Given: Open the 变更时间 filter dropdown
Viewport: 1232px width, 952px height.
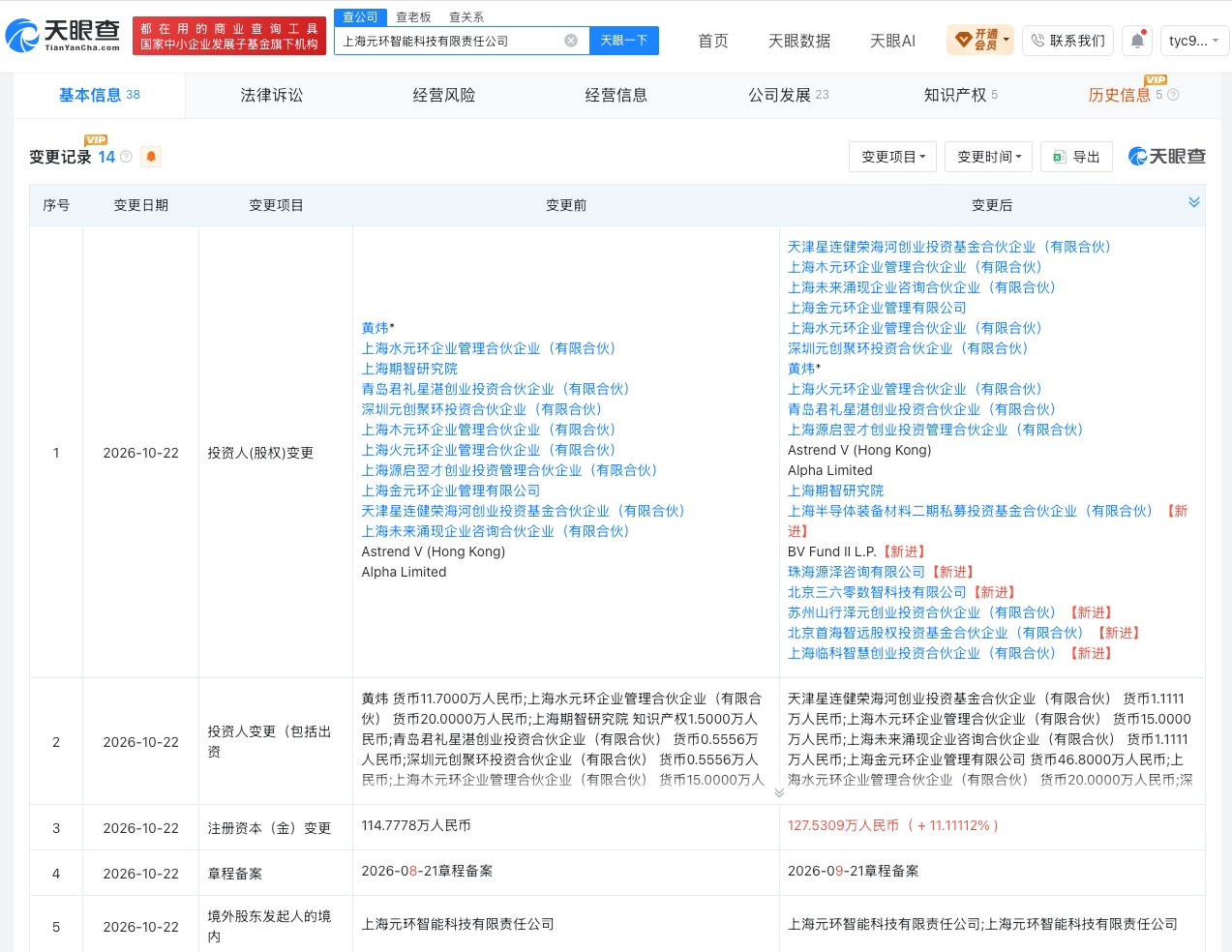Looking at the screenshot, I should click(x=989, y=157).
